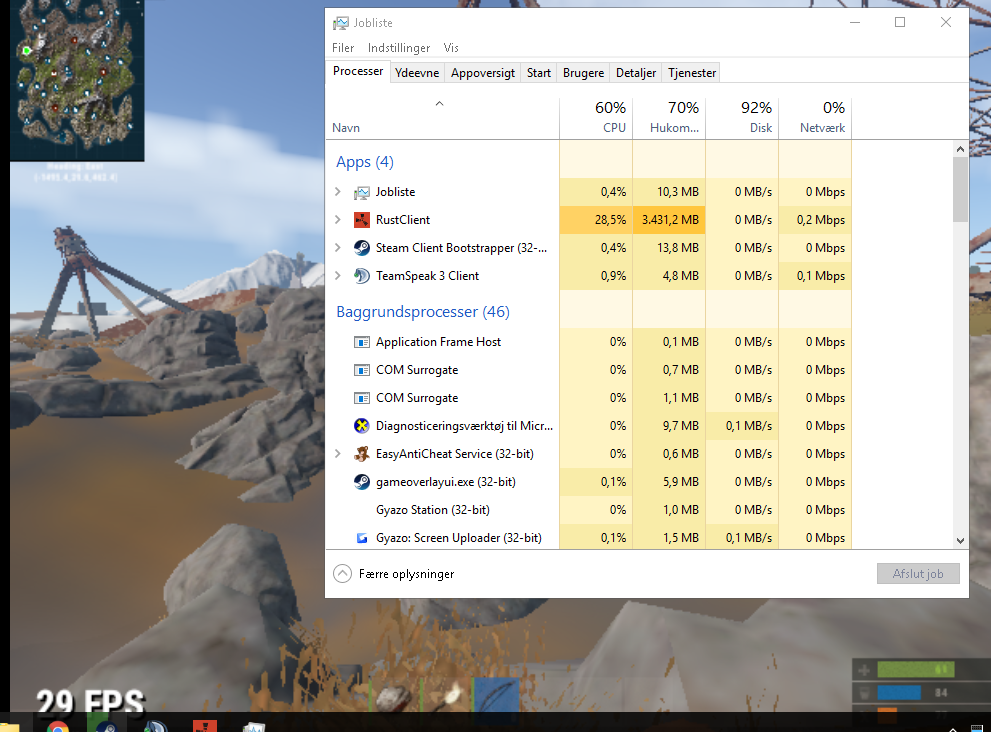Click the Gyazo: Screen Uploader icon
The width and height of the screenshot is (991, 732).
pyautogui.click(x=362, y=538)
